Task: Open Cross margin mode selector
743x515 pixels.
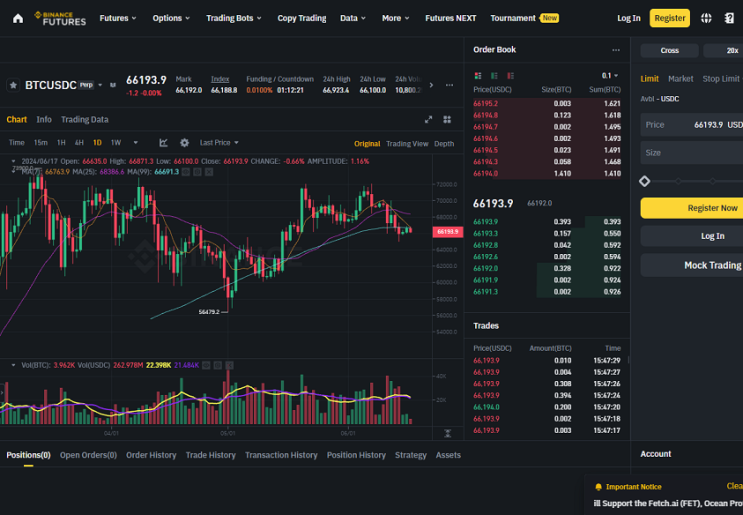Action: point(670,50)
